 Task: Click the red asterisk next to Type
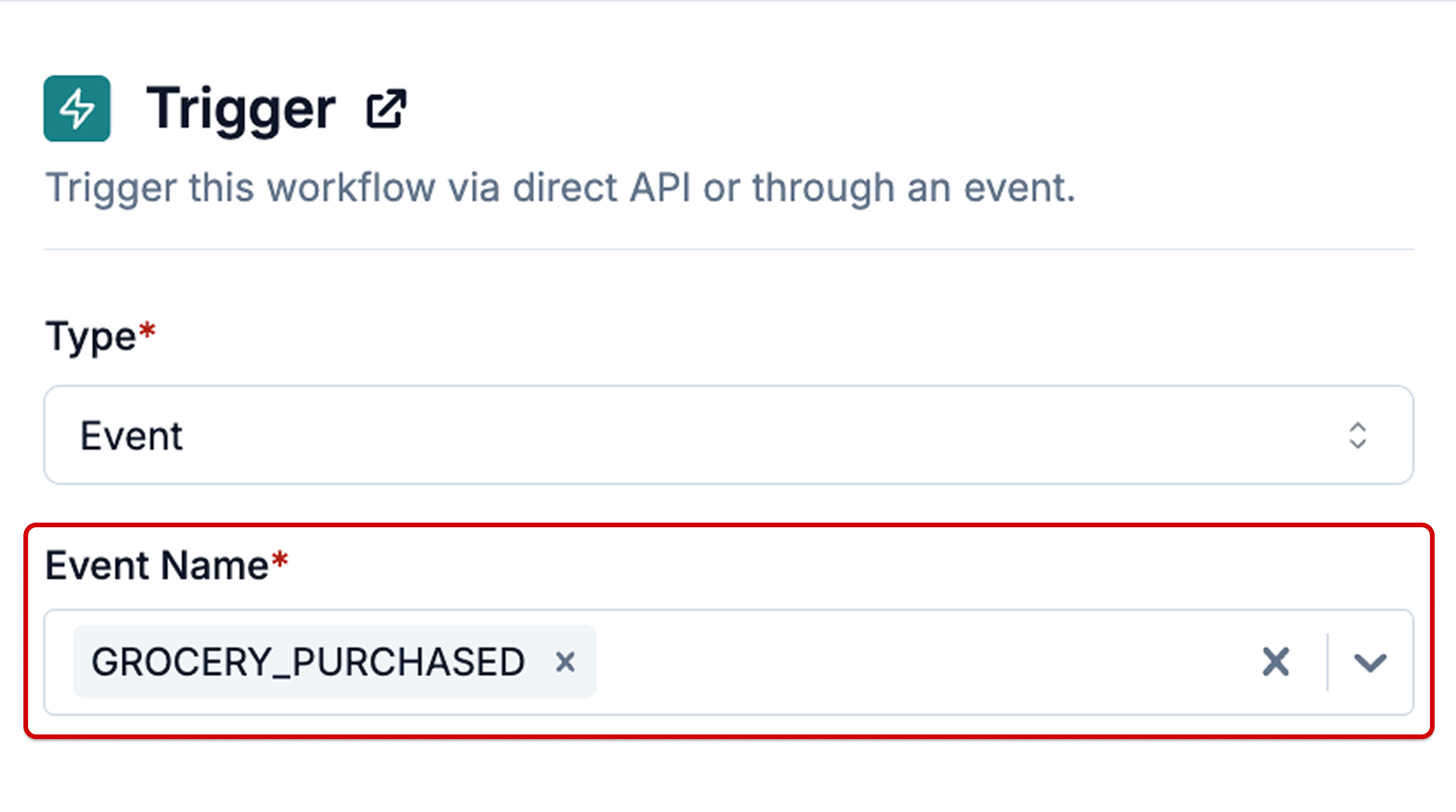(147, 331)
